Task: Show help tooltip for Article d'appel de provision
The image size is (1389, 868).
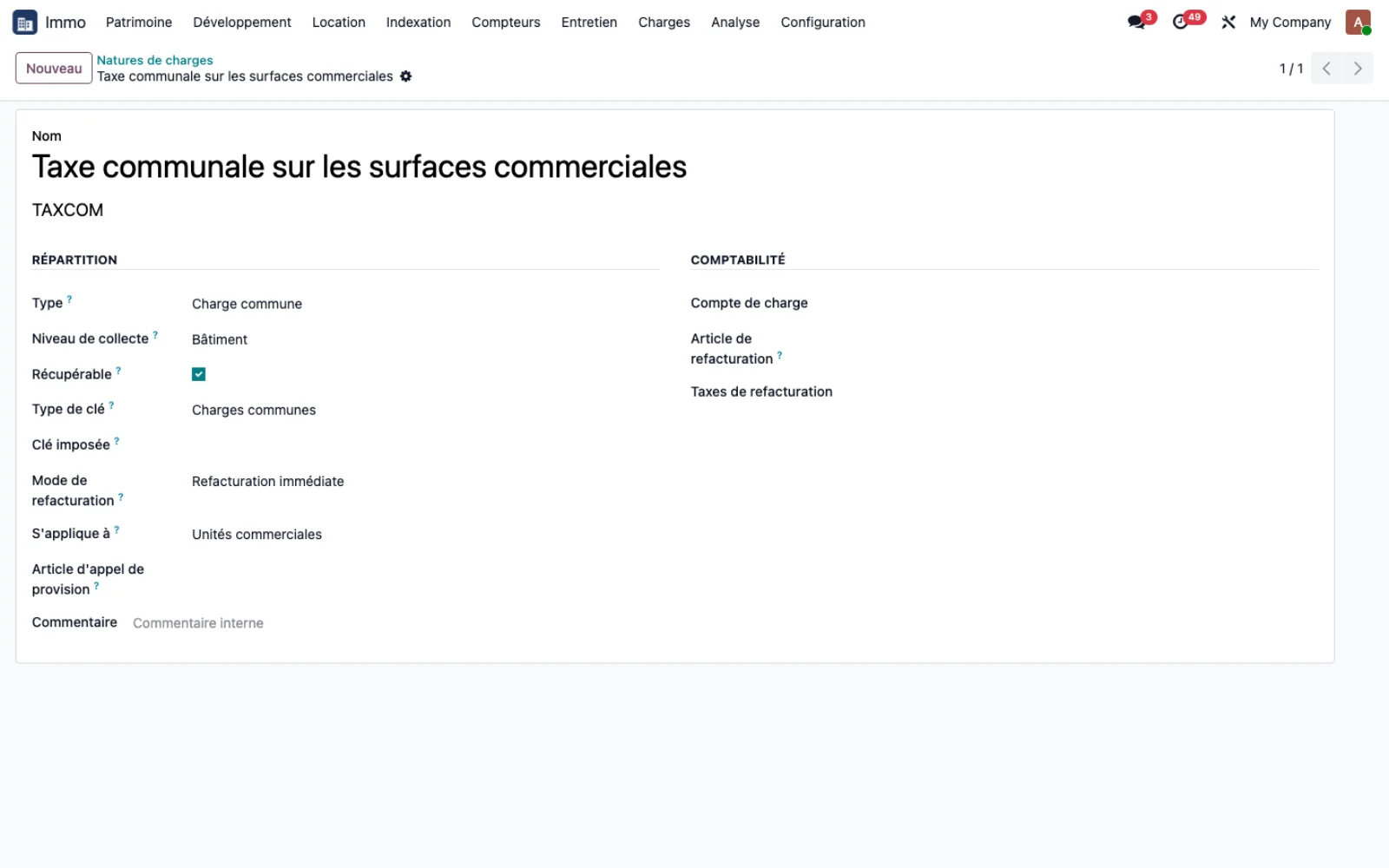Action: coord(96,585)
